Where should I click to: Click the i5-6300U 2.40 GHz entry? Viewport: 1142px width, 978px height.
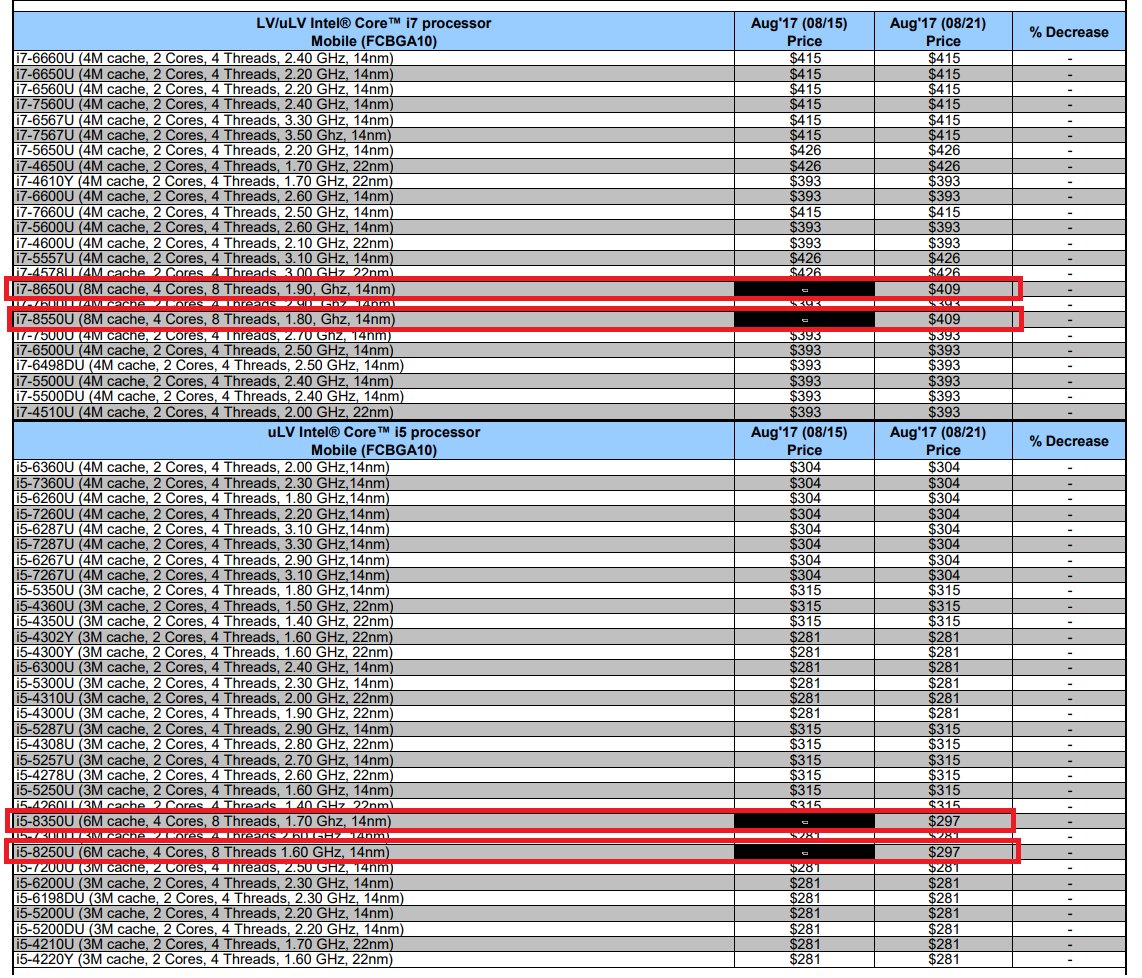click(x=205, y=668)
